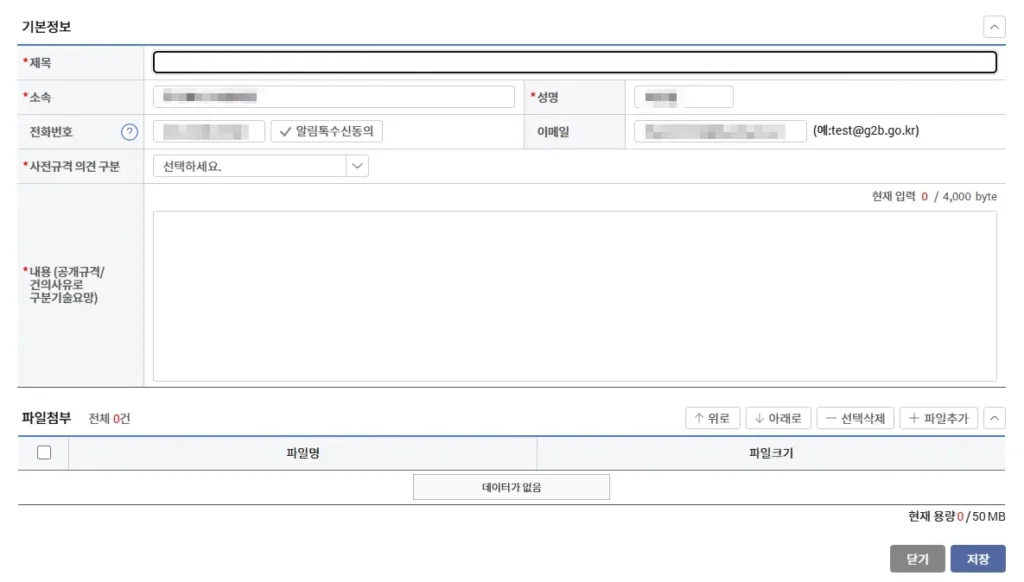Click inside the 내용 content text area
This screenshot has width=1024, height=582.
574,295
